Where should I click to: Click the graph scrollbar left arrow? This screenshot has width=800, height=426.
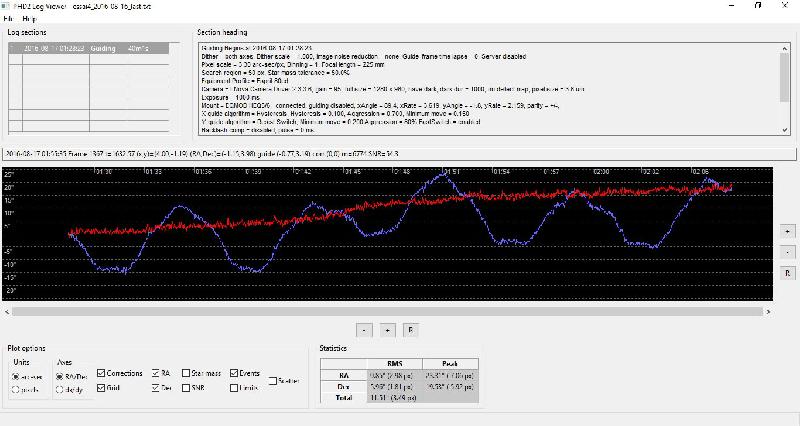click(7, 311)
